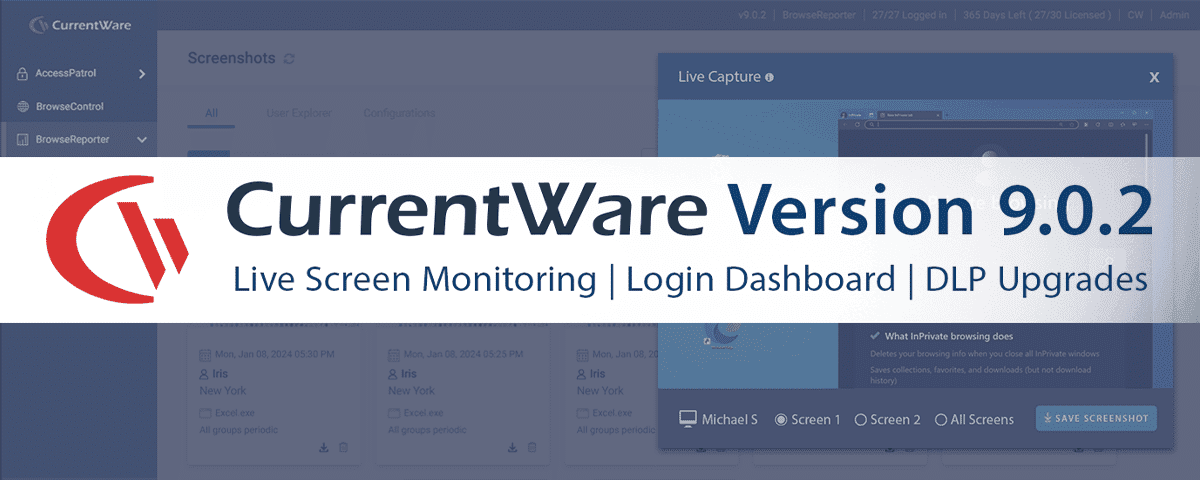This screenshot has height=480, width=1200.
Task: Expand the AccessPatrol menu arrow
Action: click(142, 73)
